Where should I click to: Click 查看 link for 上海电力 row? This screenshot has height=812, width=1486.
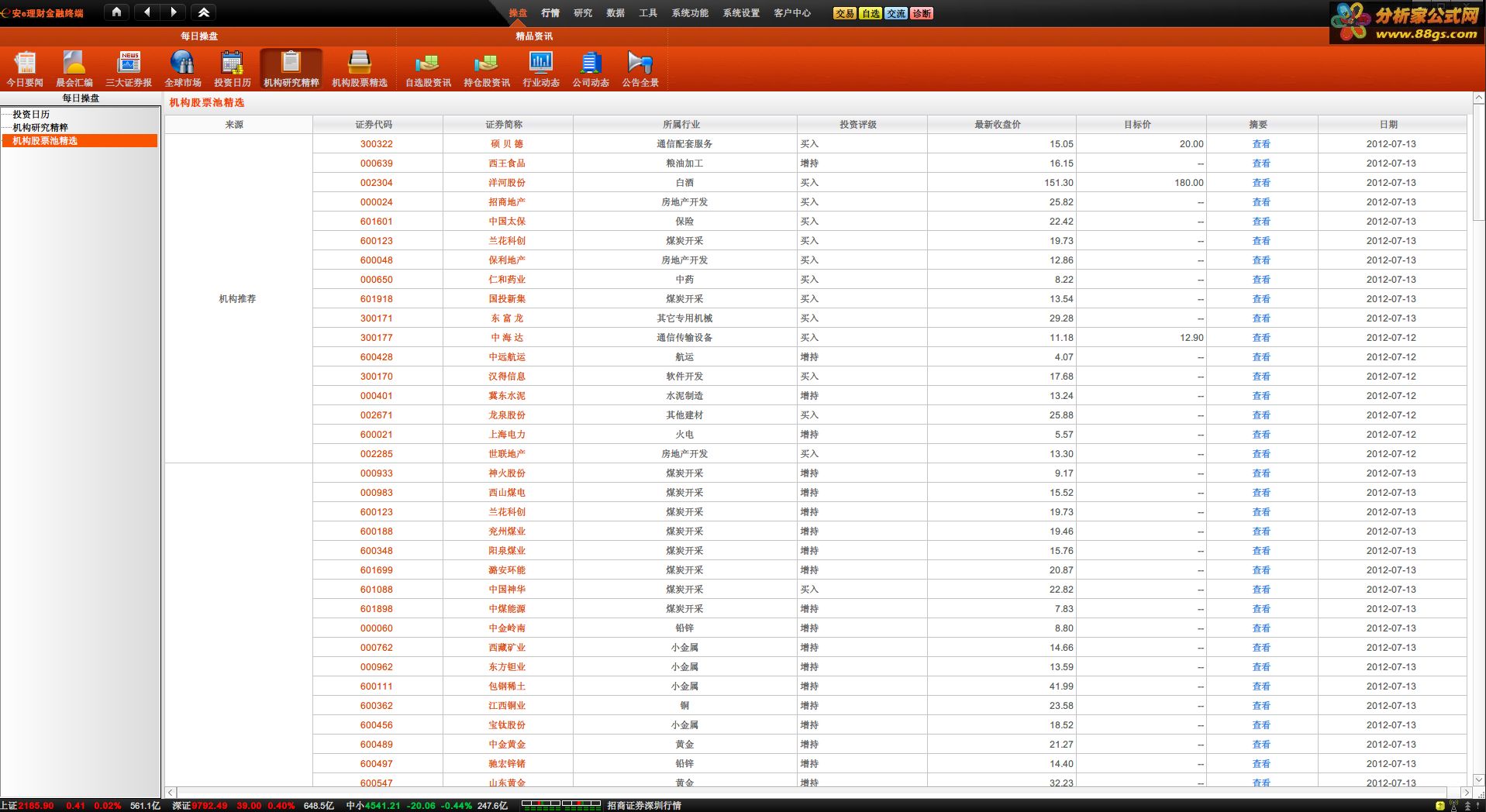1261,435
